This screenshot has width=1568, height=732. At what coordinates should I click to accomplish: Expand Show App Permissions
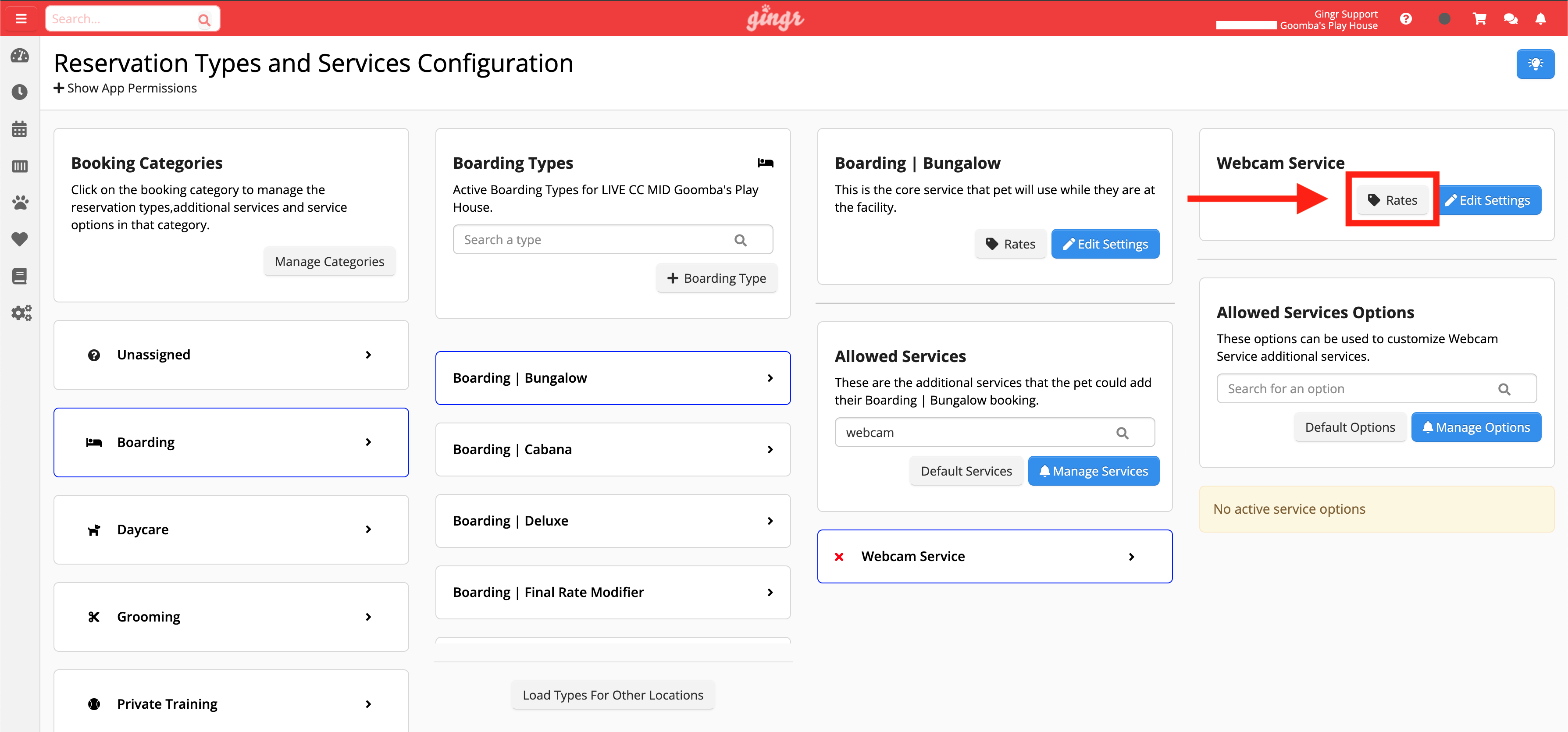(x=125, y=88)
